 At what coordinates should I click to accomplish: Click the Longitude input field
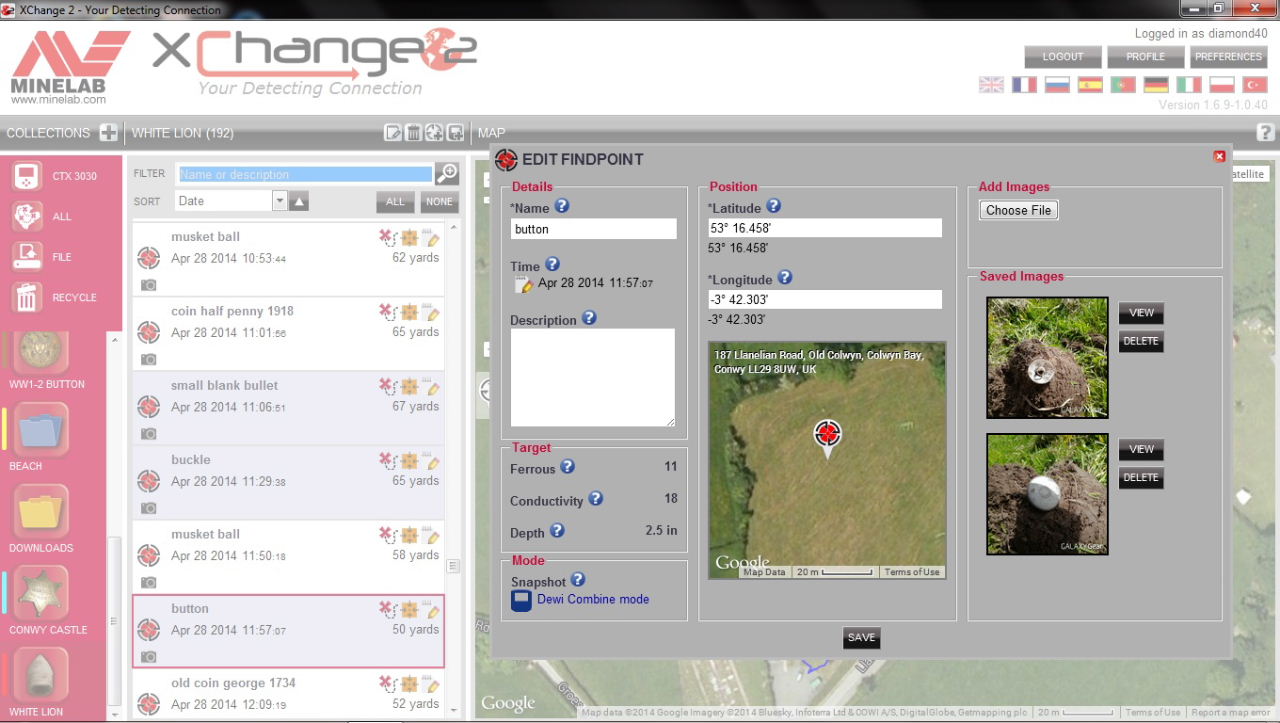point(825,300)
